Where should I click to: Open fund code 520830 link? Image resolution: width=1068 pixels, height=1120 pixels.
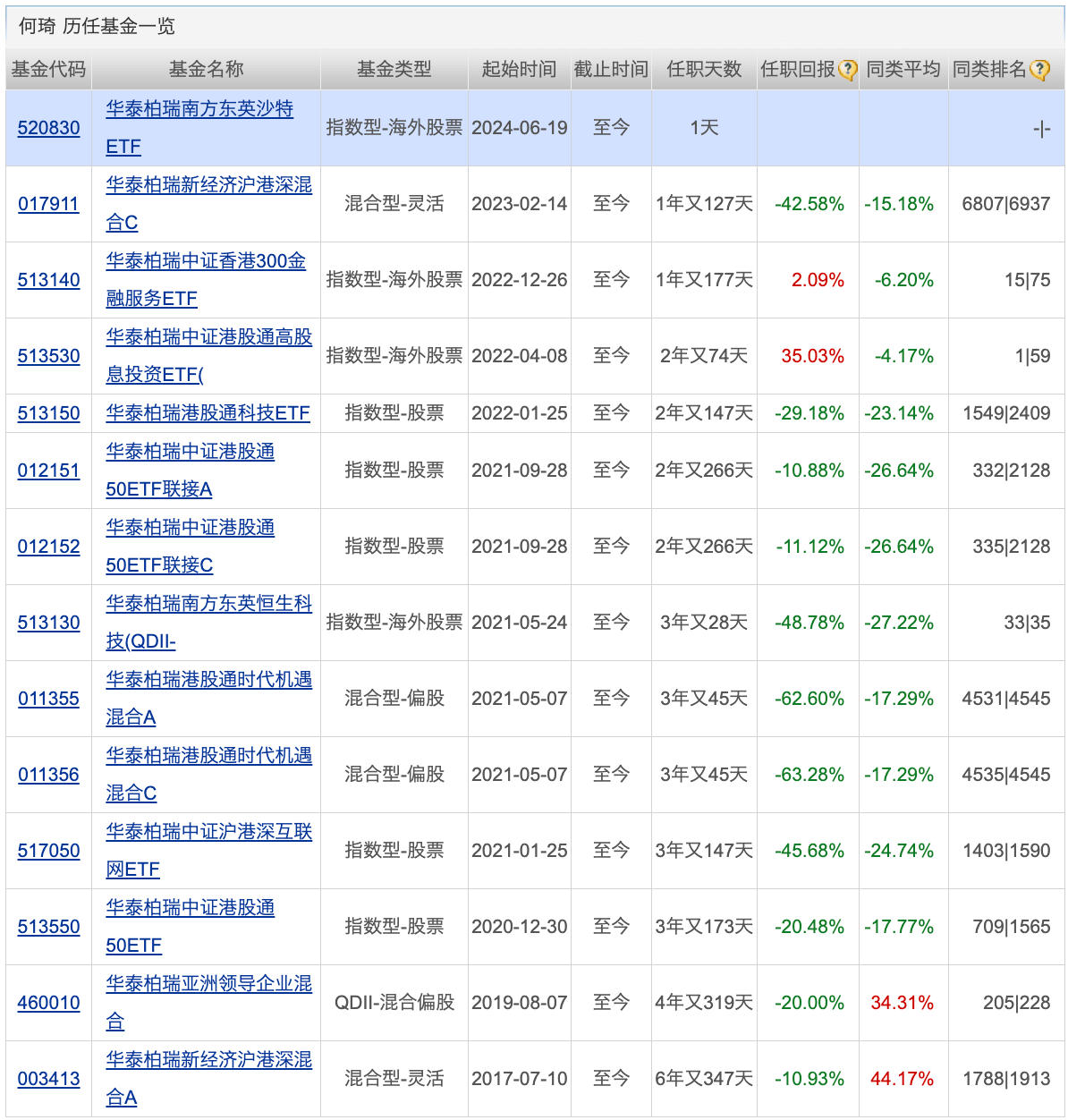pyautogui.click(x=48, y=128)
